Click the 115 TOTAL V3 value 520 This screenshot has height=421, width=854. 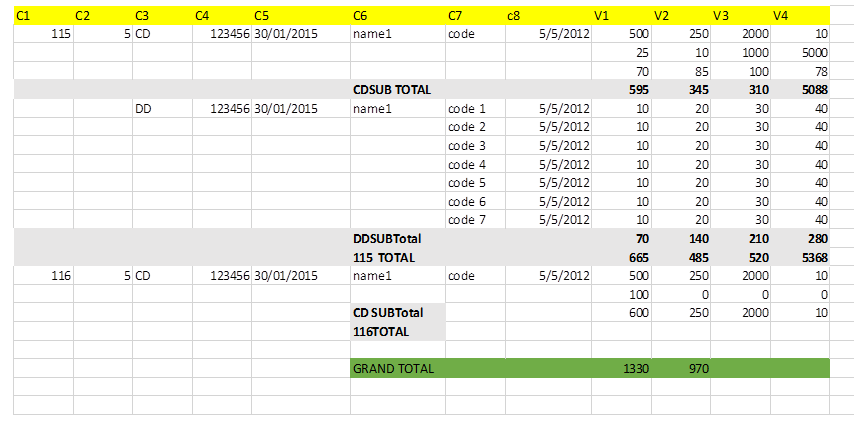(x=741, y=258)
